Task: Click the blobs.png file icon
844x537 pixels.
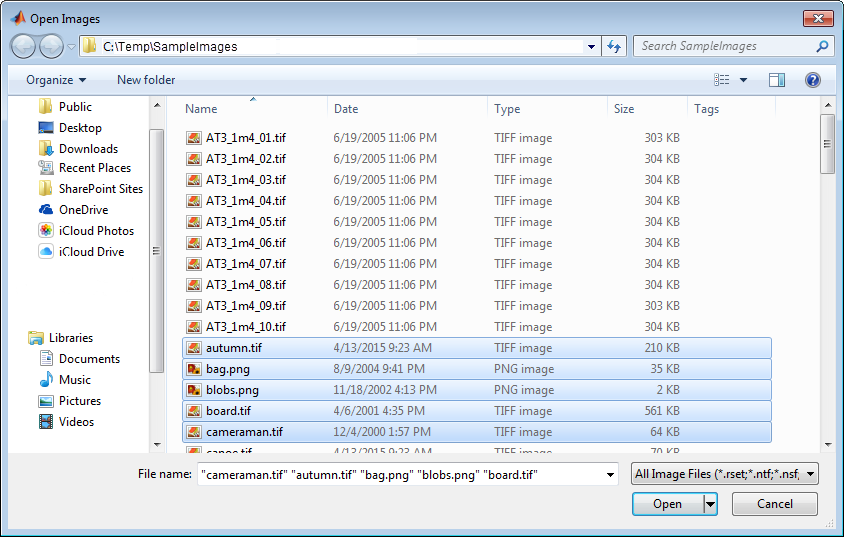Action: [x=194, y=390]
